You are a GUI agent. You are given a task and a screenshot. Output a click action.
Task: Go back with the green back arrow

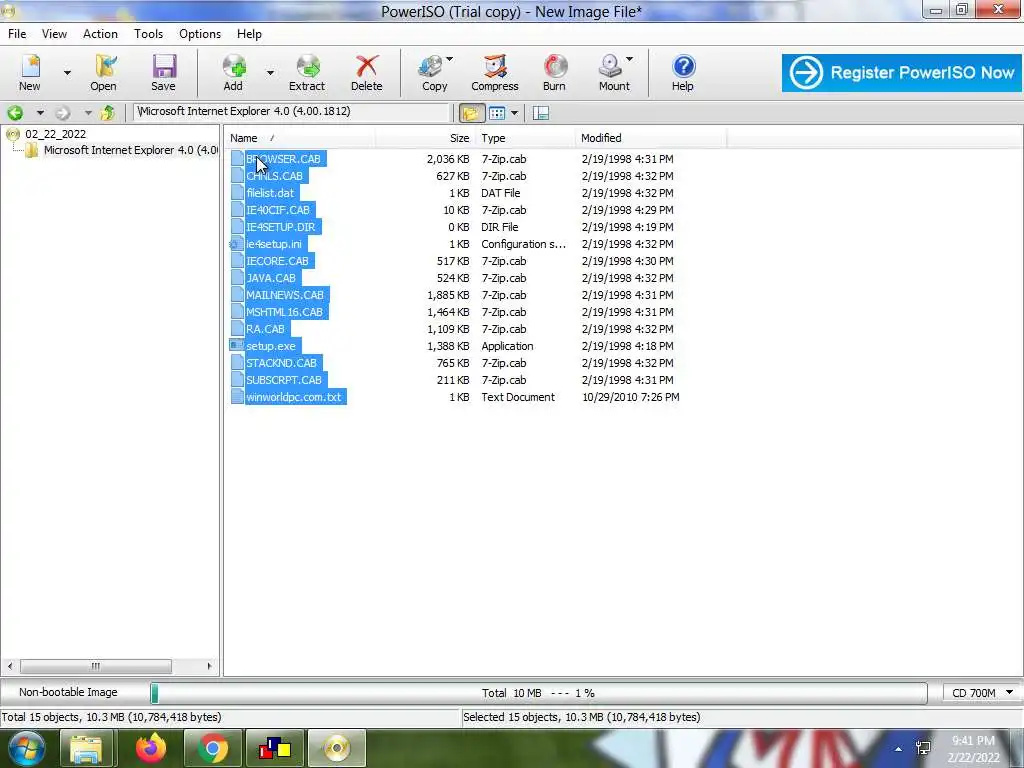tap(15, 113)
